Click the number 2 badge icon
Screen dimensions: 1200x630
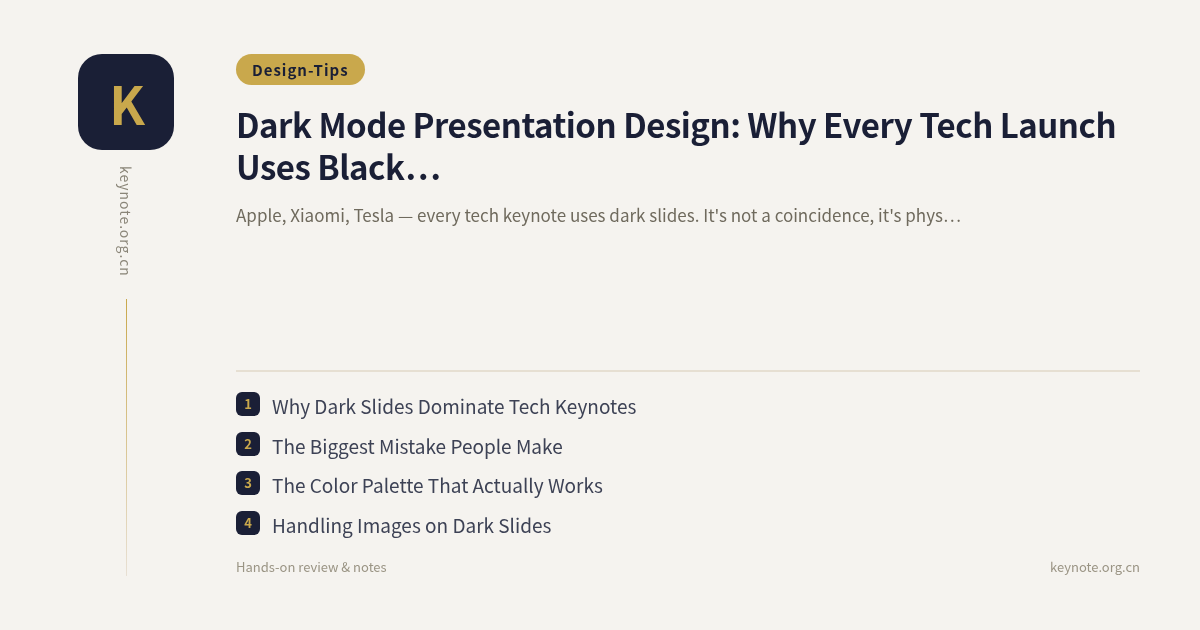[x=248, y=444]
